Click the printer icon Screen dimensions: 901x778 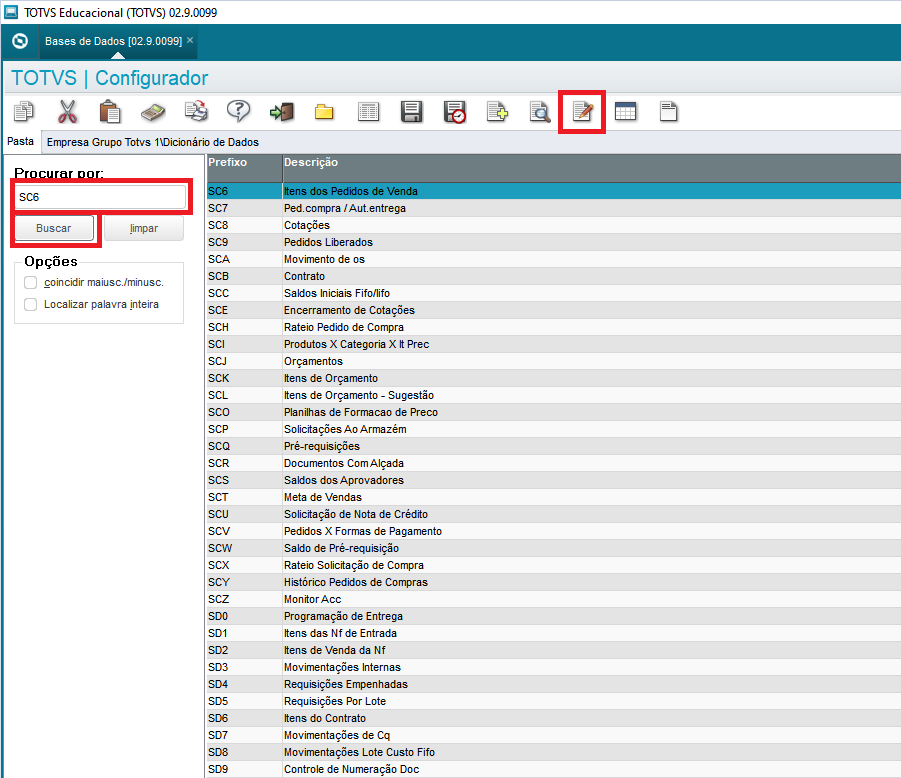pos(196,111)
